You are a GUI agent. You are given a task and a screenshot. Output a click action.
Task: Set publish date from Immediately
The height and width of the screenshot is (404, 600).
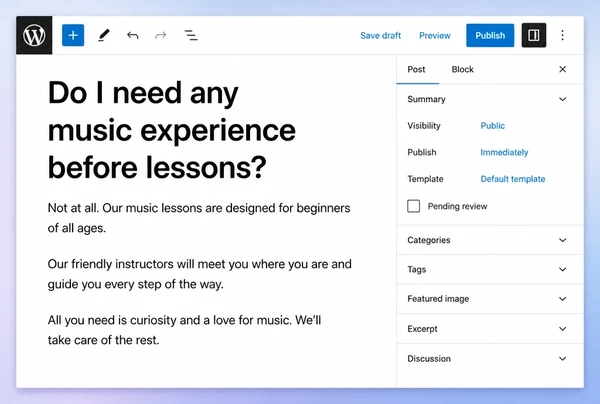click(504, 152)
